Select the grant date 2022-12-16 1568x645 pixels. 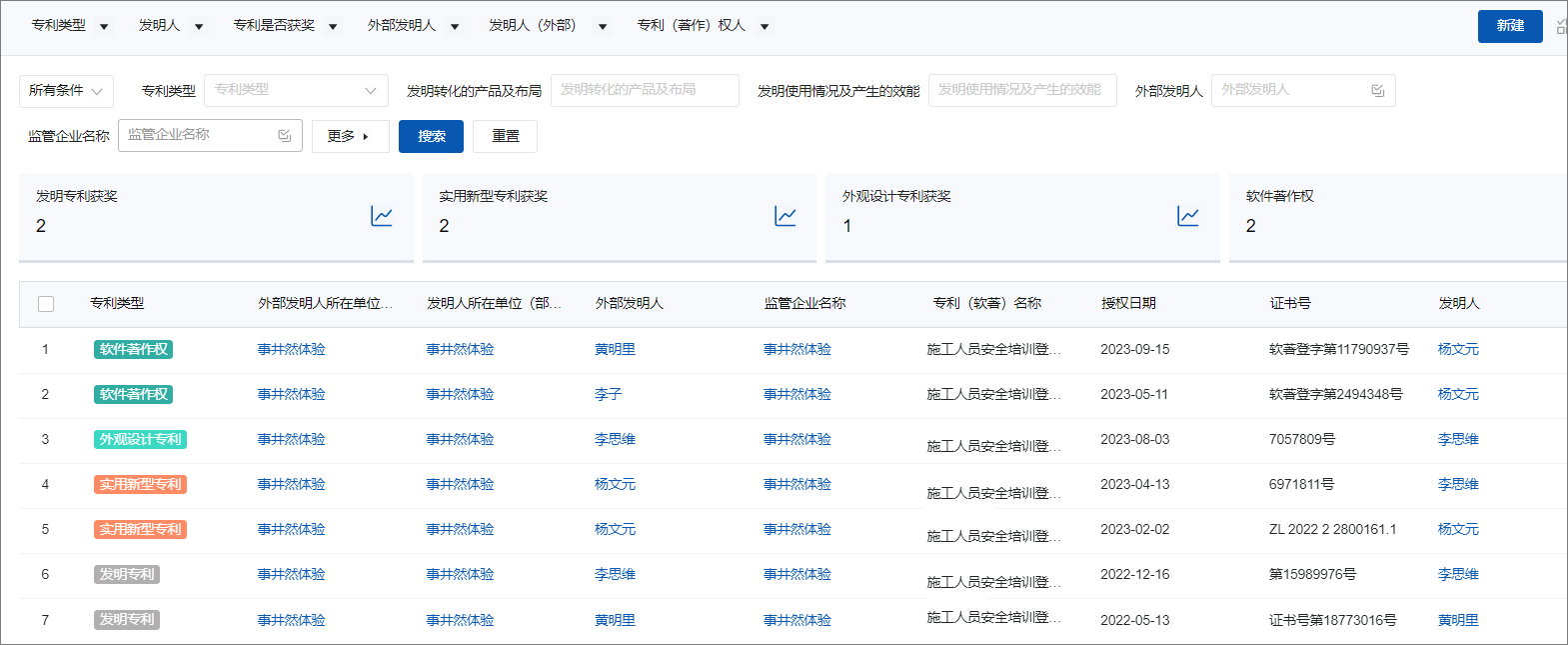[1134, 574]
